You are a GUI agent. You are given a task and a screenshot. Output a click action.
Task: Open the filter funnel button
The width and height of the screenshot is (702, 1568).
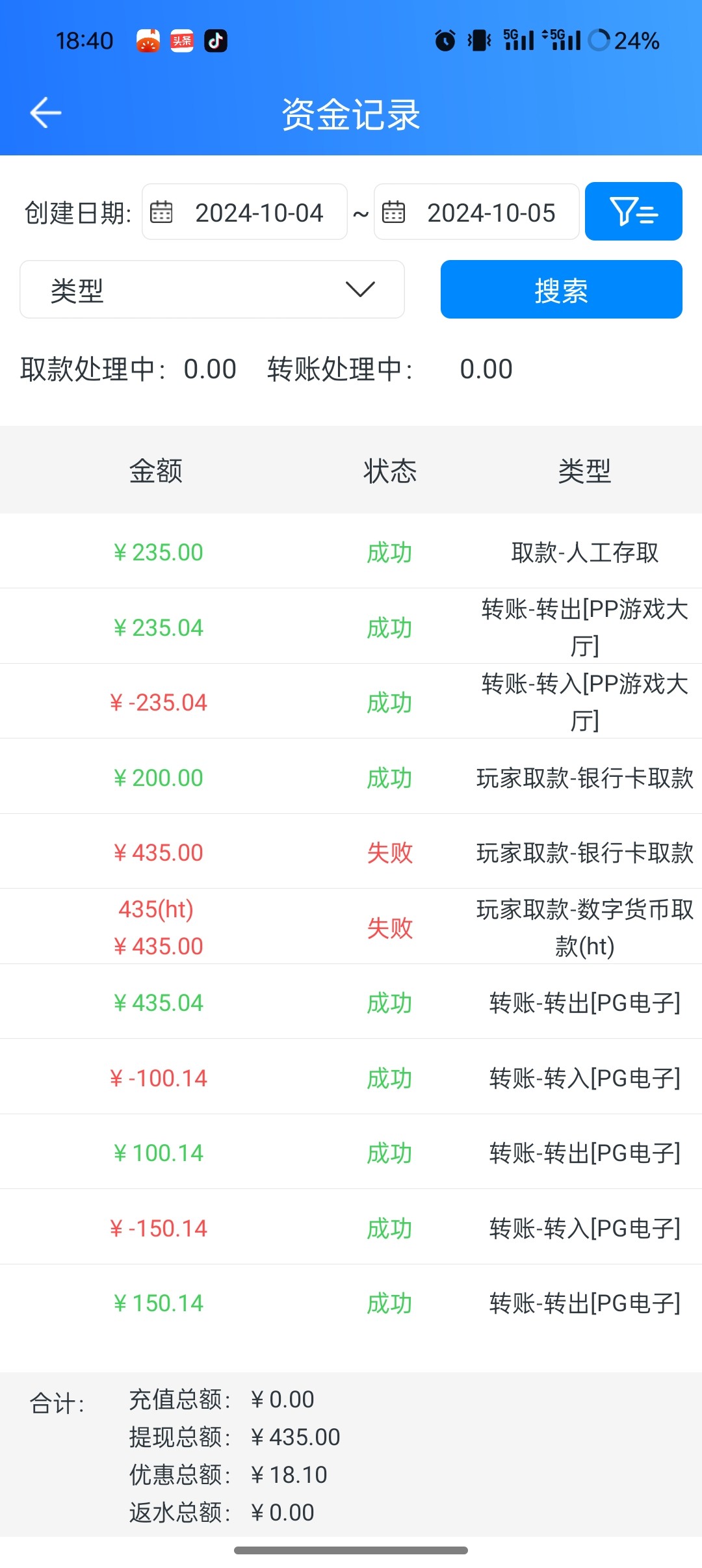(x=633, y=211)
